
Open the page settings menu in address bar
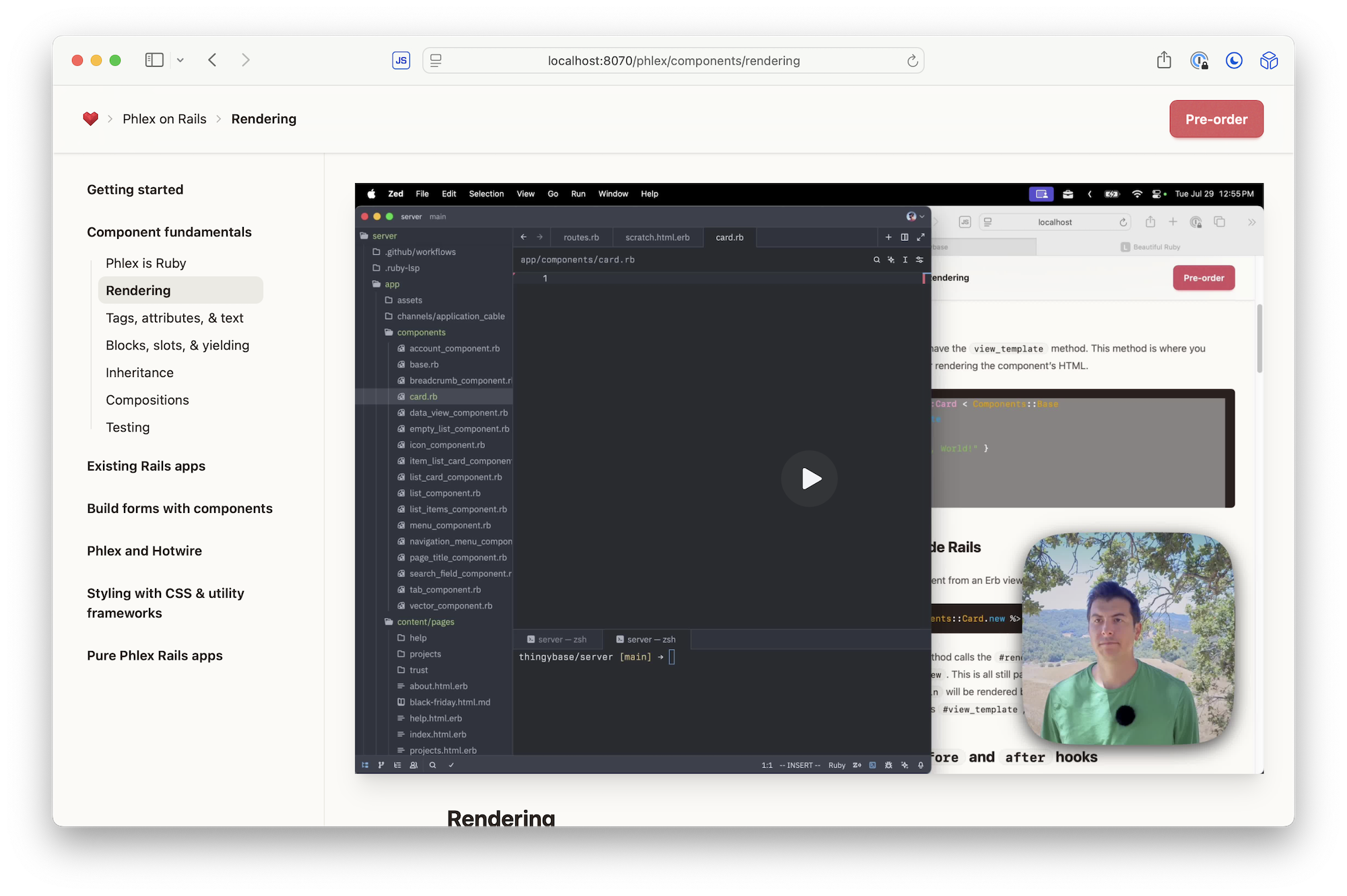[x=436, y=61]
